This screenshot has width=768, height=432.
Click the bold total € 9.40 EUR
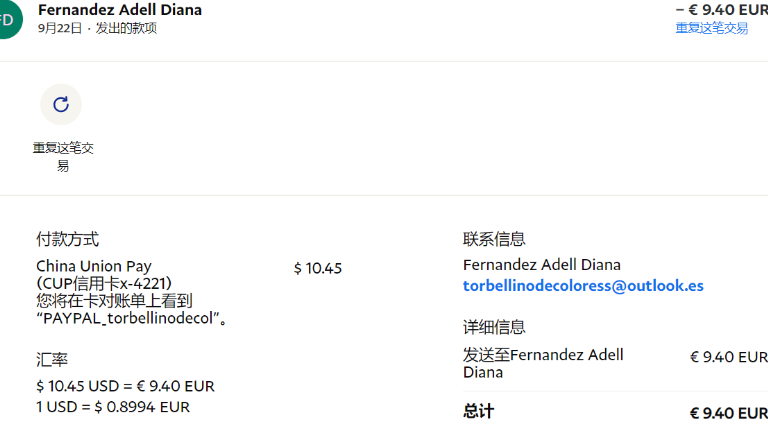pos(729,413)
